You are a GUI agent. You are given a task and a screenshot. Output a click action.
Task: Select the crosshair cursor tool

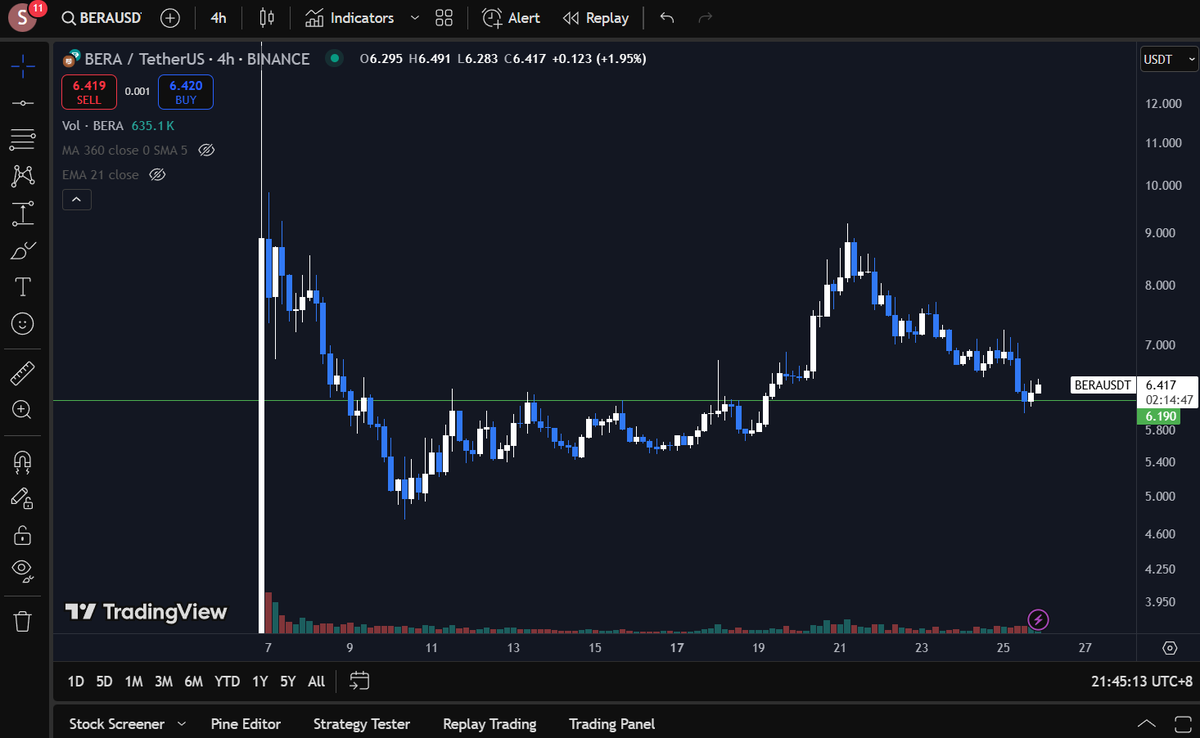coord(22,67)
